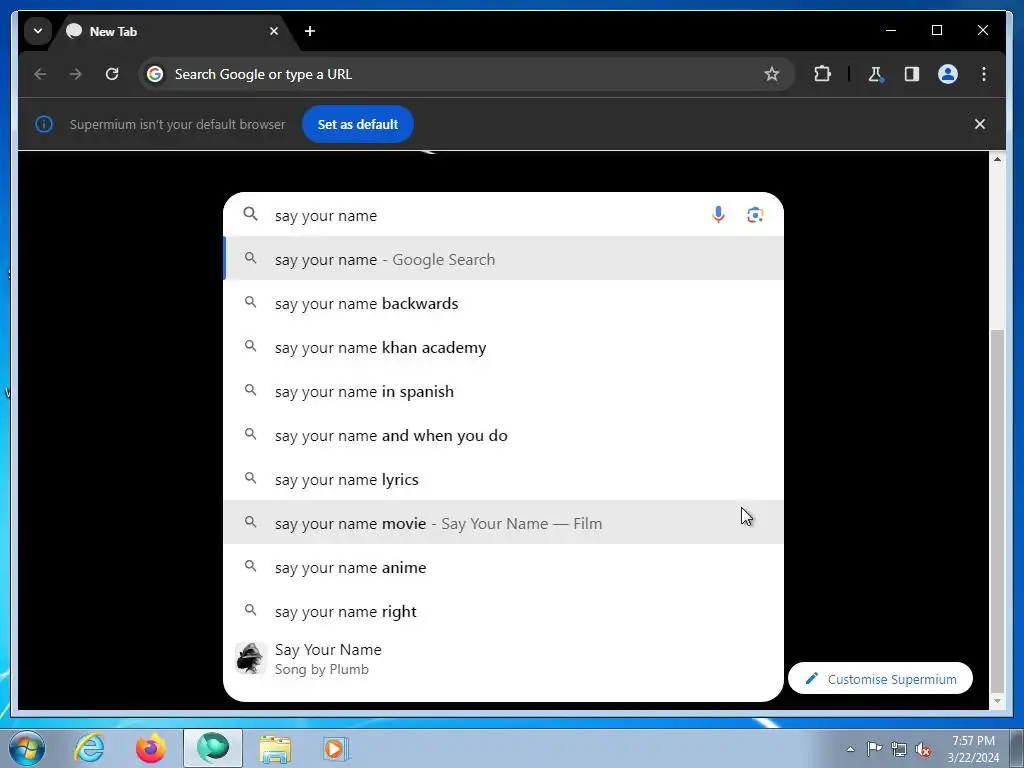Open Say Your Name song by Plumb
This screenshot has height=768, width=1024.
(x=503, y=658)
